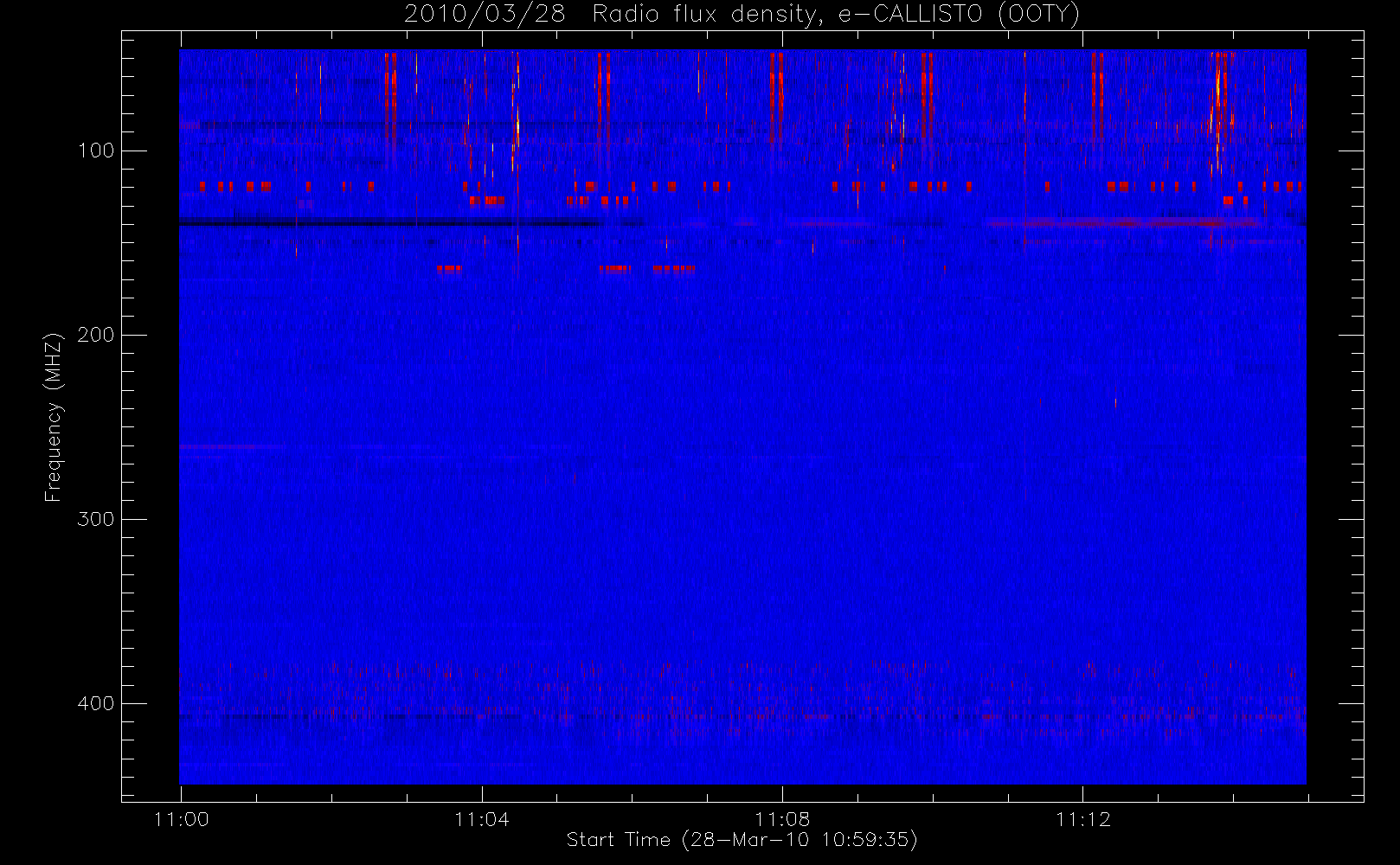Click the plot title '2010/03/28 Radio flux density, e-CALLISTO (OOTY)'
The image size is (1400, 865).
coord(742,15)
